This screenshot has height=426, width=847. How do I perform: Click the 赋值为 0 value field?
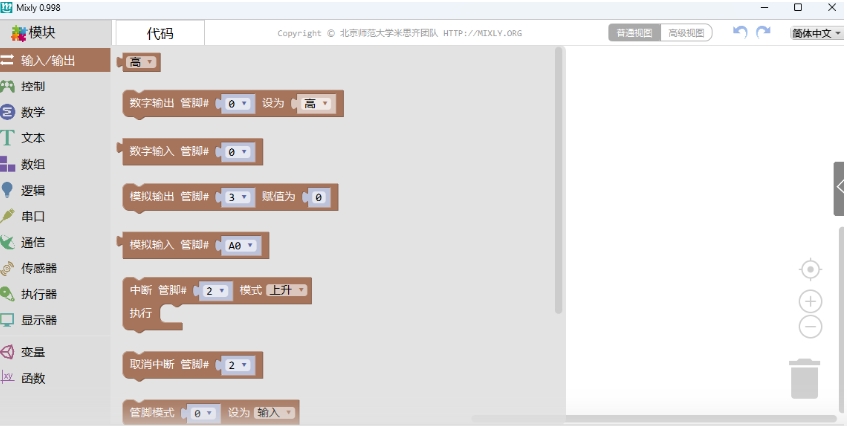pos(318,198)
